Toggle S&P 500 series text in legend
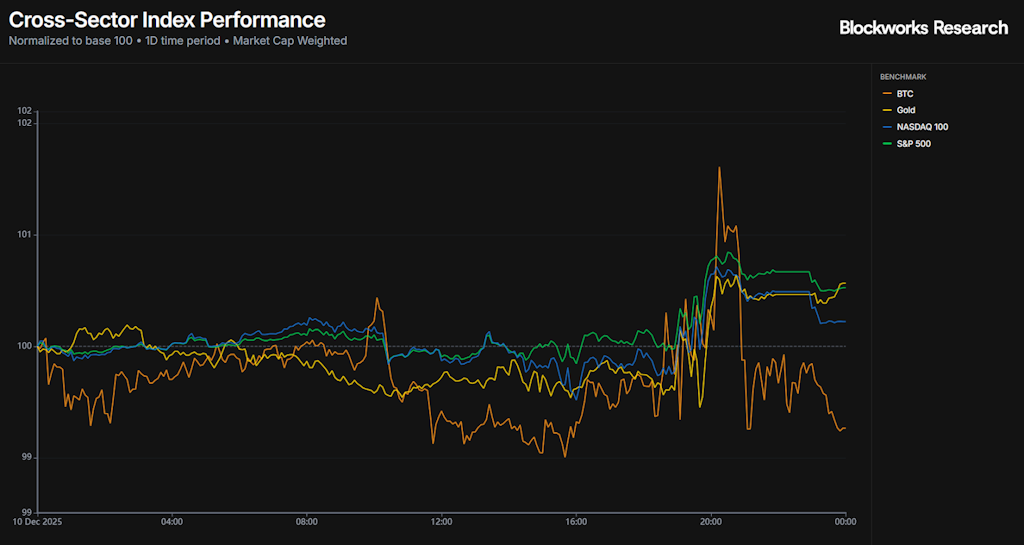This screenshot has width=1024, height=545. (914, 144)
